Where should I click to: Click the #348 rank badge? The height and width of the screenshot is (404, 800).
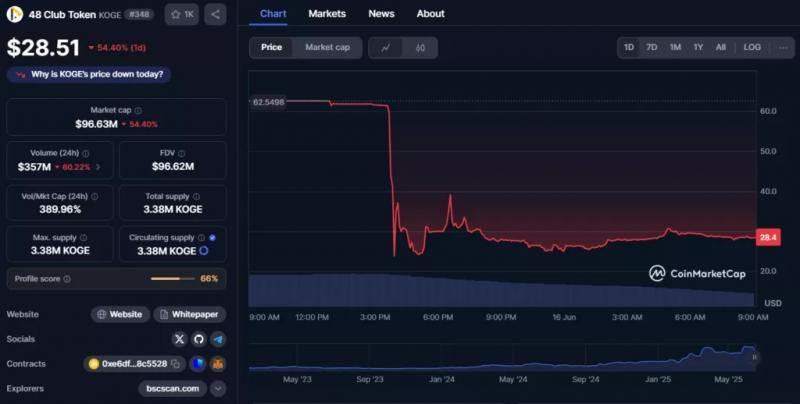(139, 14)
